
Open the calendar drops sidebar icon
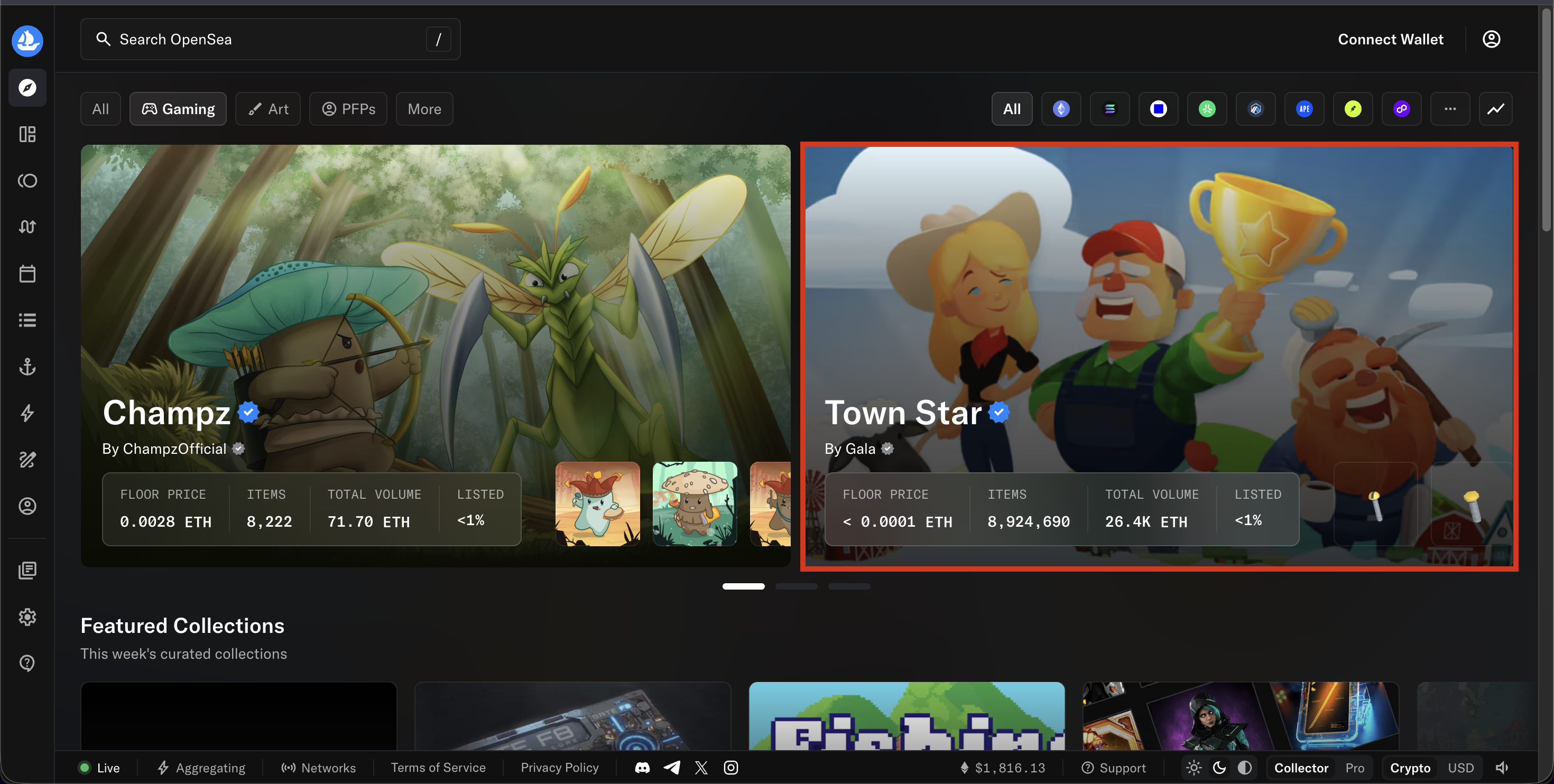[27, 273]
